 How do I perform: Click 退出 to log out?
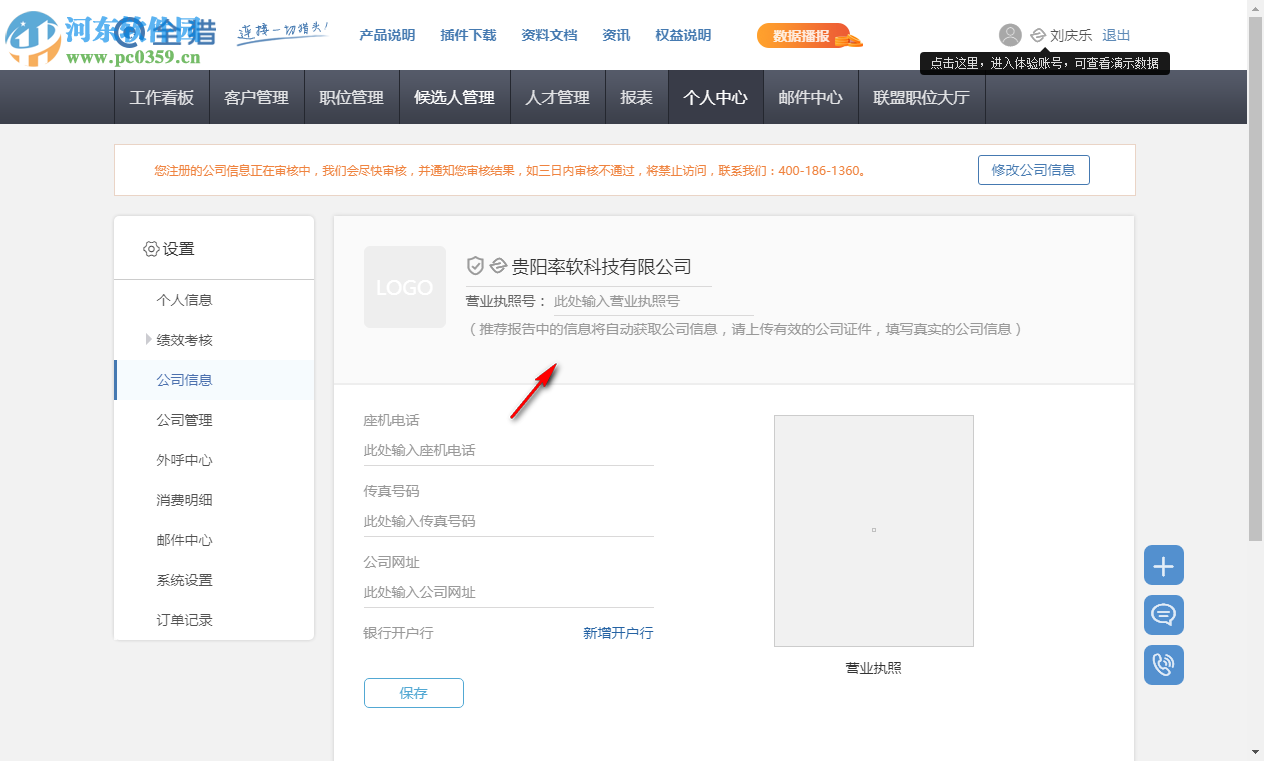[x=1116, y=35]
